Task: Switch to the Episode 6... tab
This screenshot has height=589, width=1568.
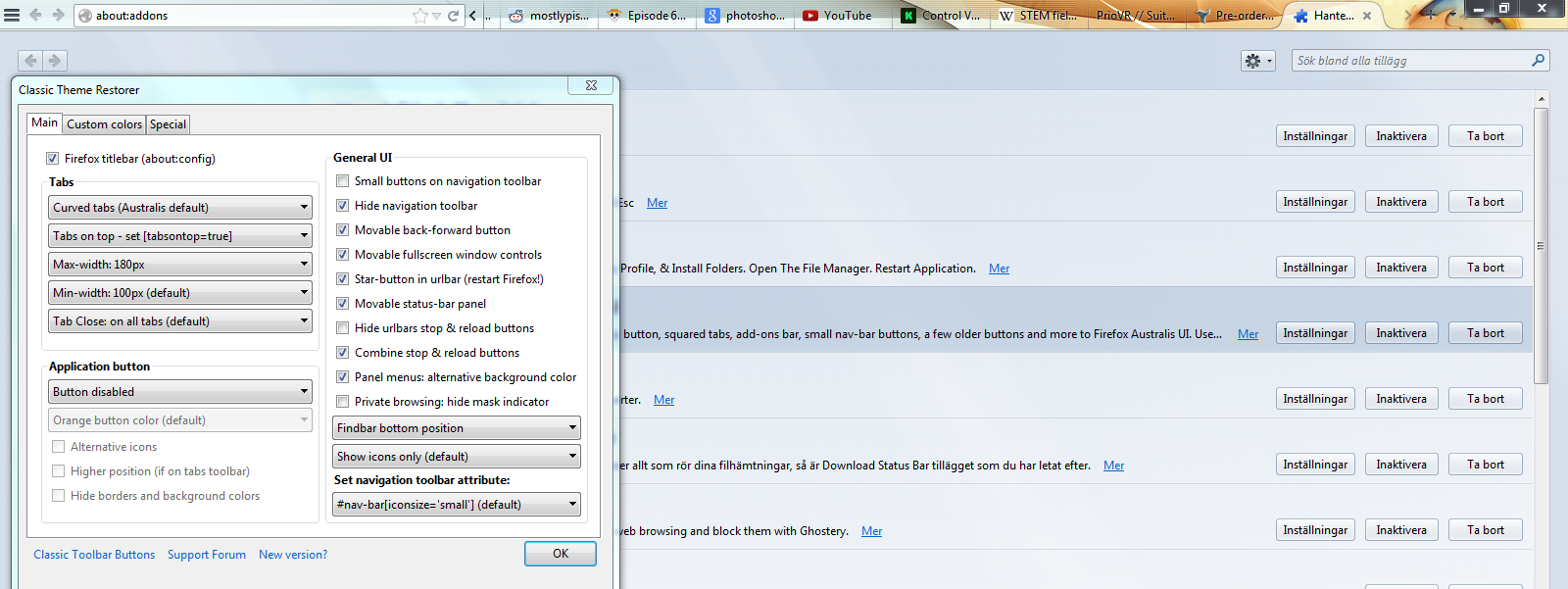Action: [648, 16]
